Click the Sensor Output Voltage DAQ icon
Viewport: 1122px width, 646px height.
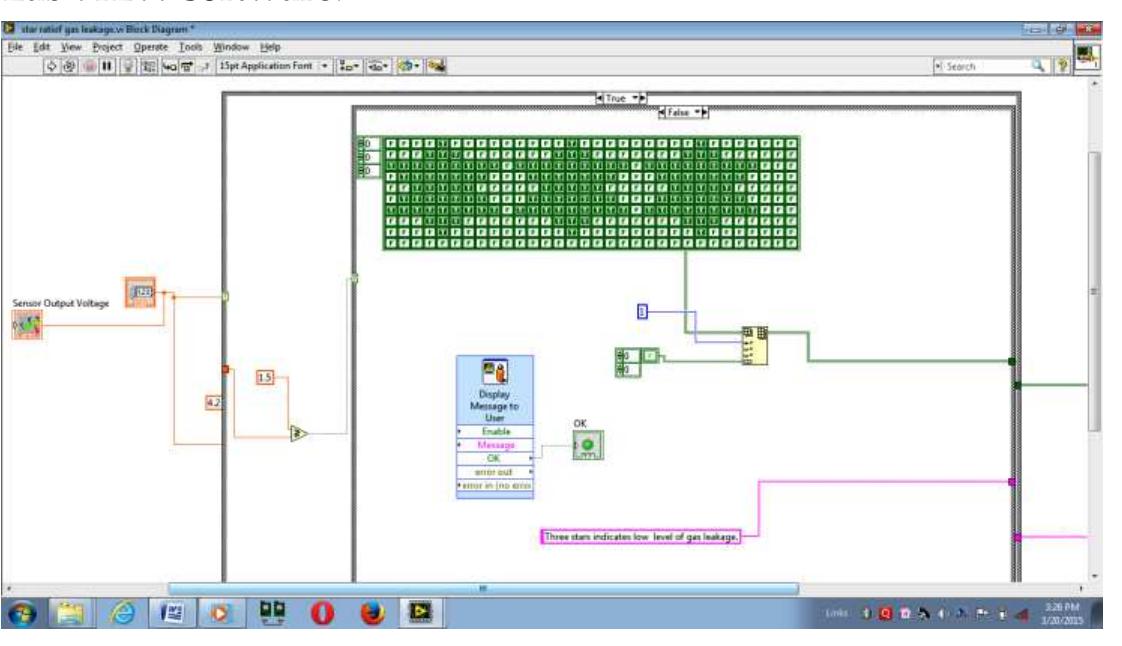coord(27,324)
